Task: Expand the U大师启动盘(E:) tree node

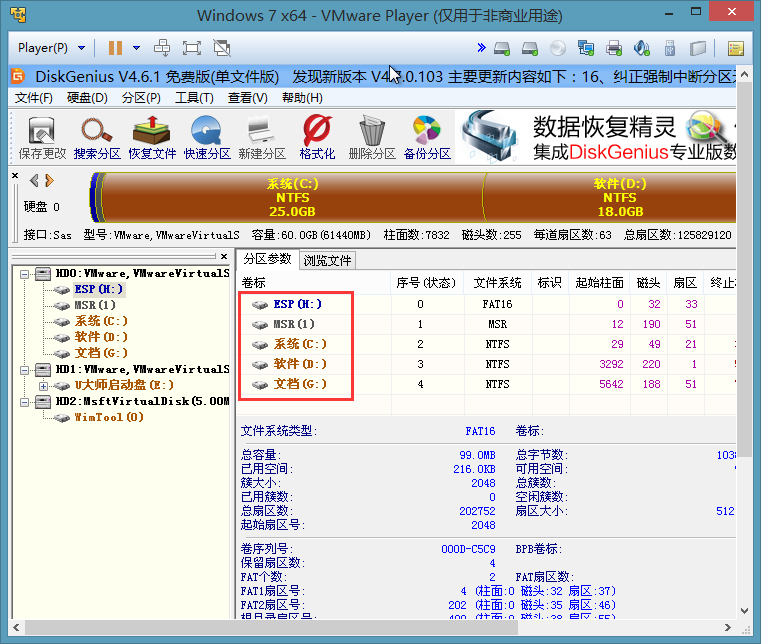Action: point(43,385)
